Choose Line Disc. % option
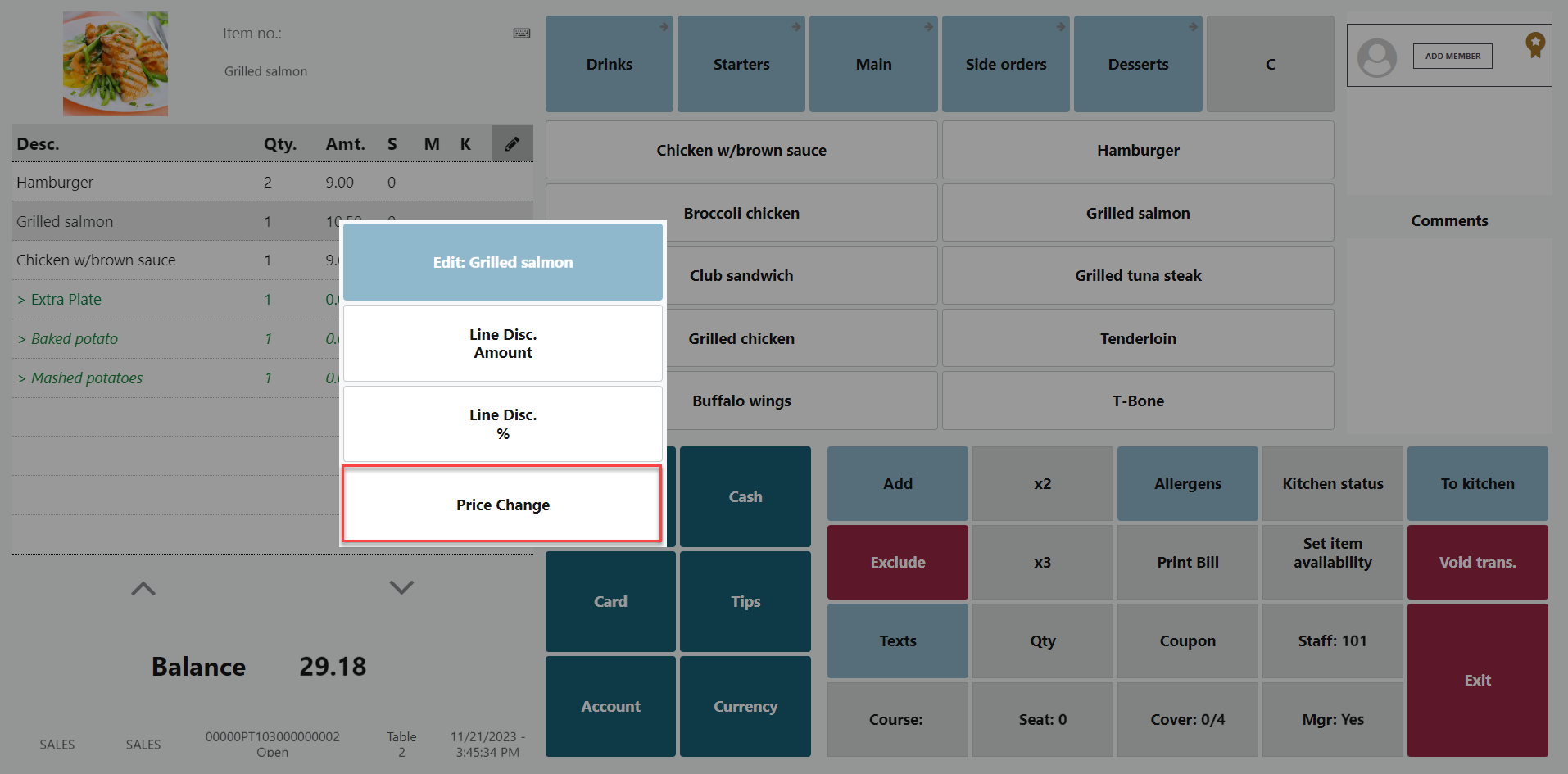Viewport: 1568px width, 774px height. 502,424
